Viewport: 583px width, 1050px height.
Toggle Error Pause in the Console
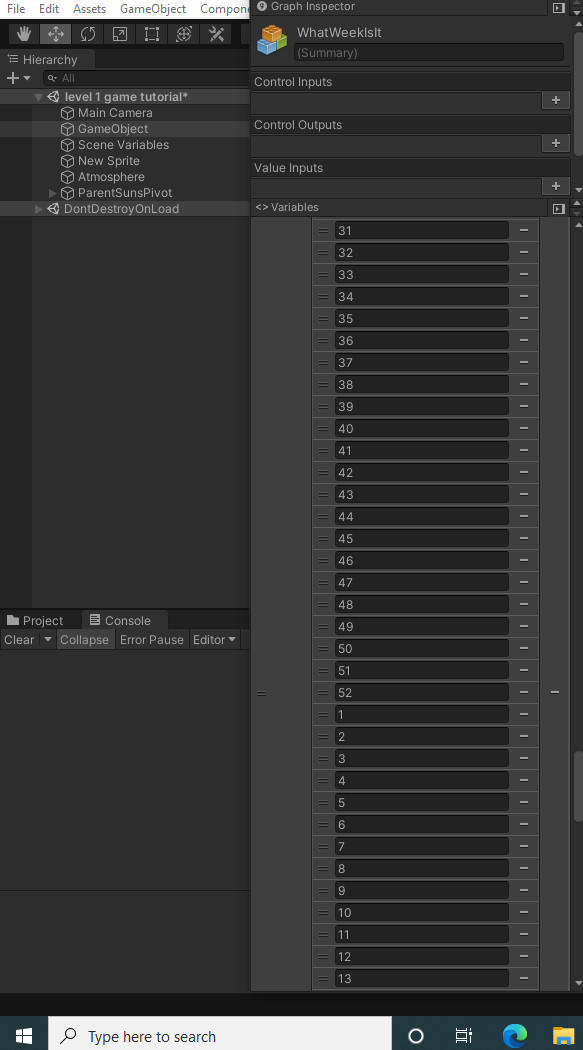tap(151, 640)
